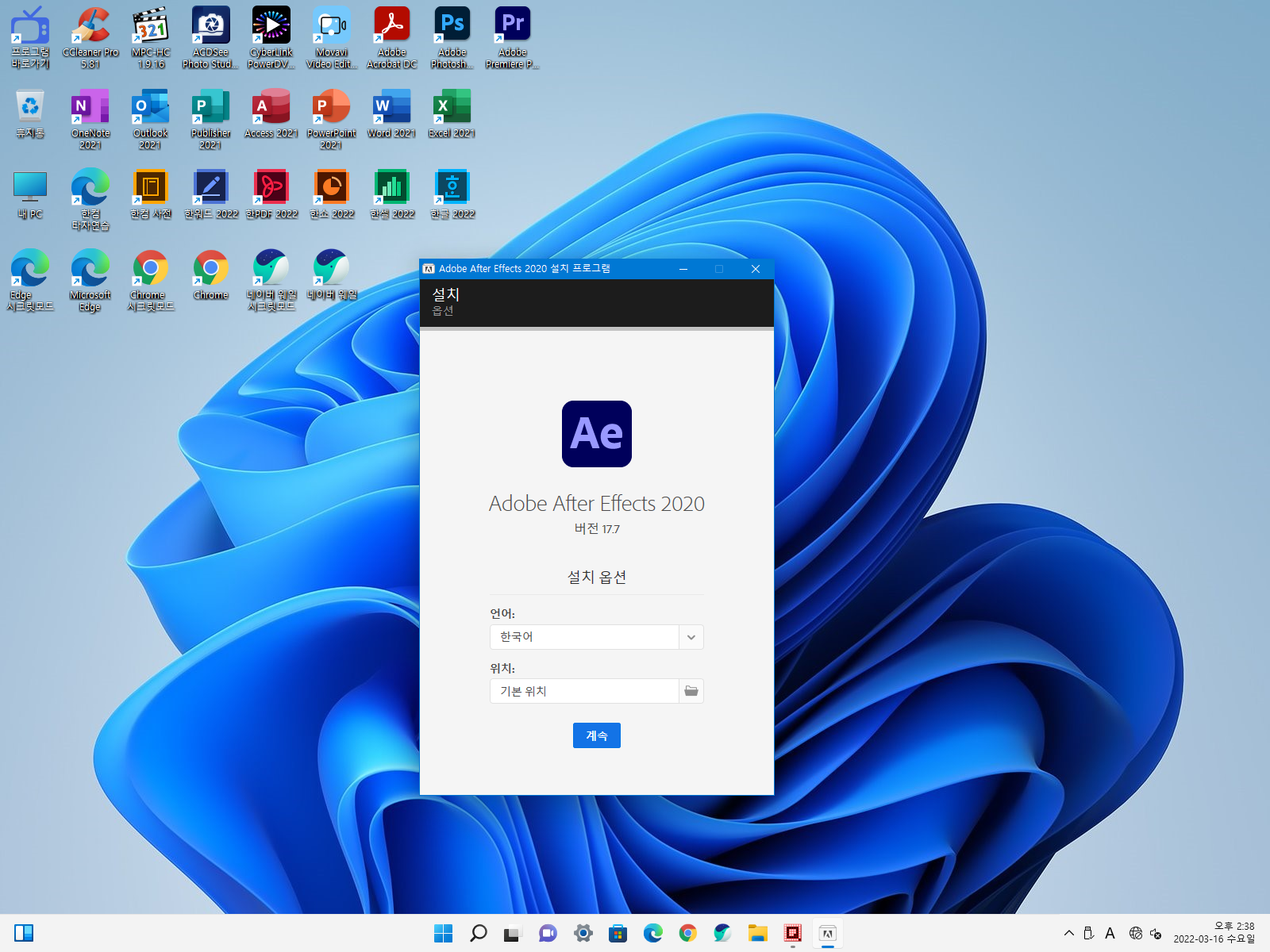This screenshot has width=1270, height=952.
Task: Select the ACDSee Photo Studio desktop icon
Action: pos(211,37)
